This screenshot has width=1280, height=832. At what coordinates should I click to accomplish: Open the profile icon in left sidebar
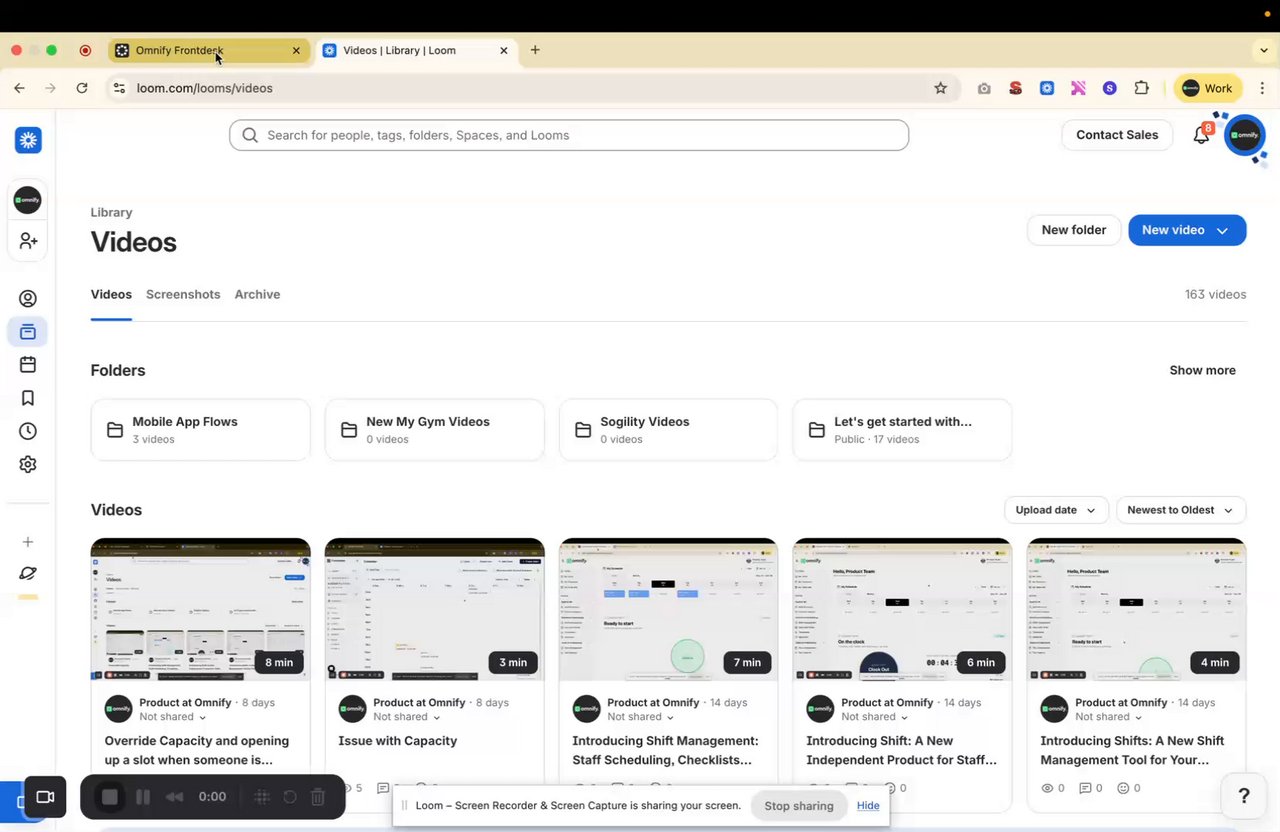click(28, 298)
